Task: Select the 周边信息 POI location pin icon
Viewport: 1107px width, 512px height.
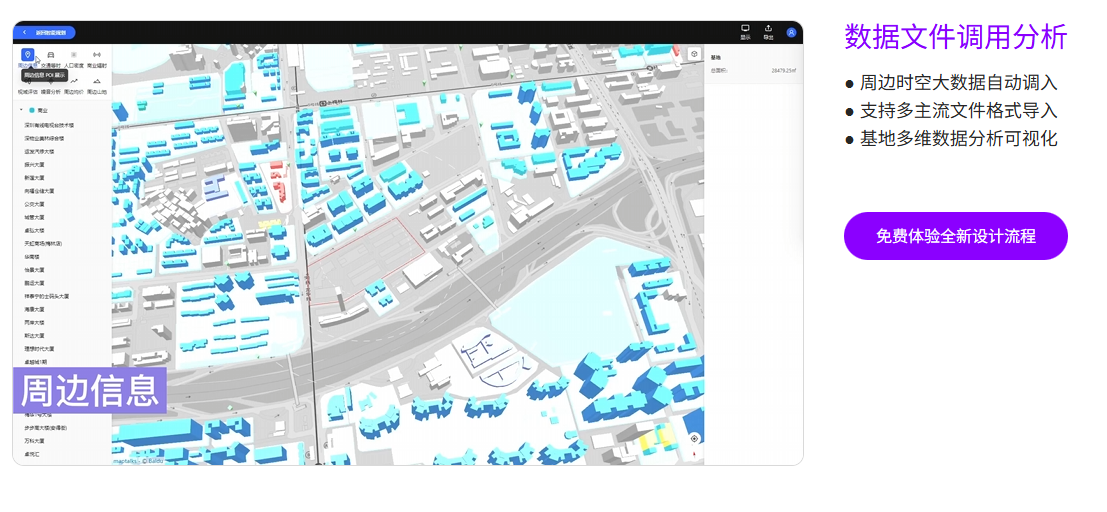Action: coord(27,55)
